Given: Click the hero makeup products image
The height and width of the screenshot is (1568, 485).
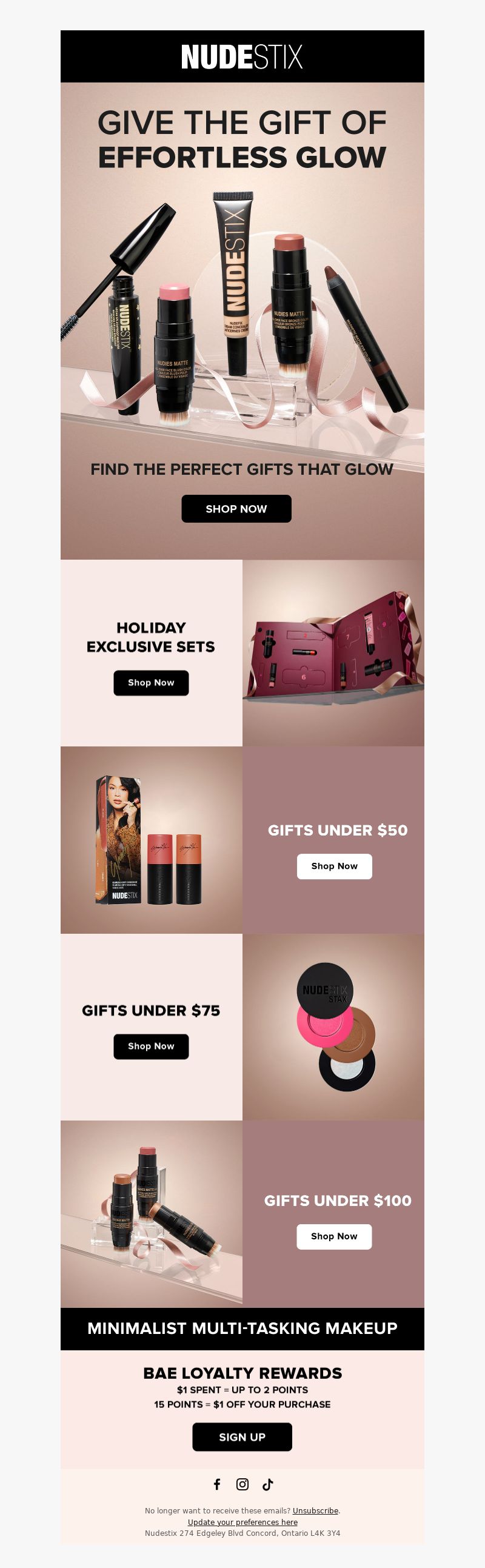Looking at the screenshot, I should (242, 310).
